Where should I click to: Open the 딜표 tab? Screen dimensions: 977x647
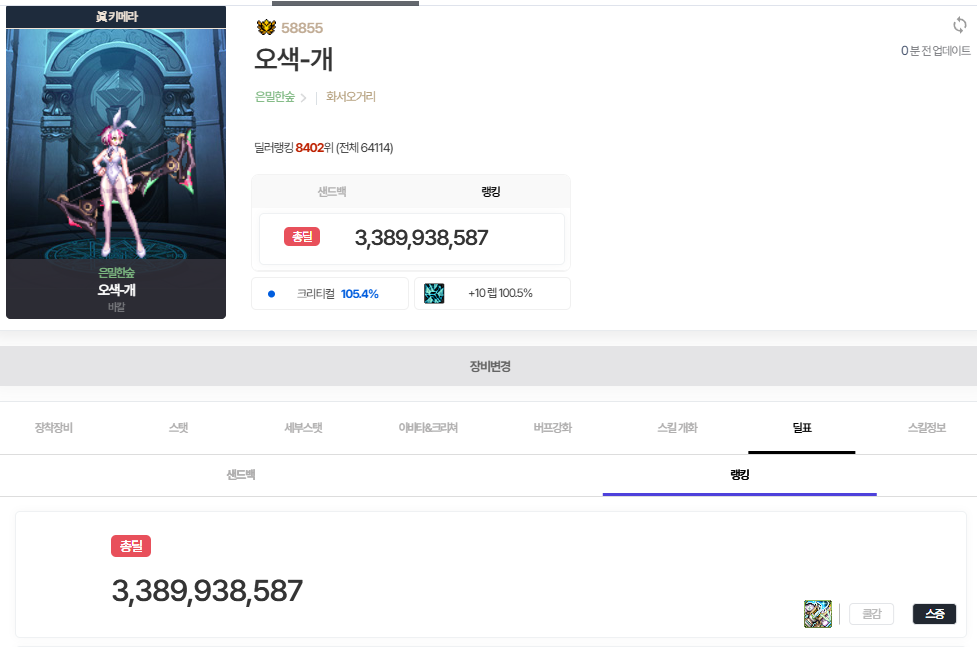pyautogui.click(x=802, y=428)
